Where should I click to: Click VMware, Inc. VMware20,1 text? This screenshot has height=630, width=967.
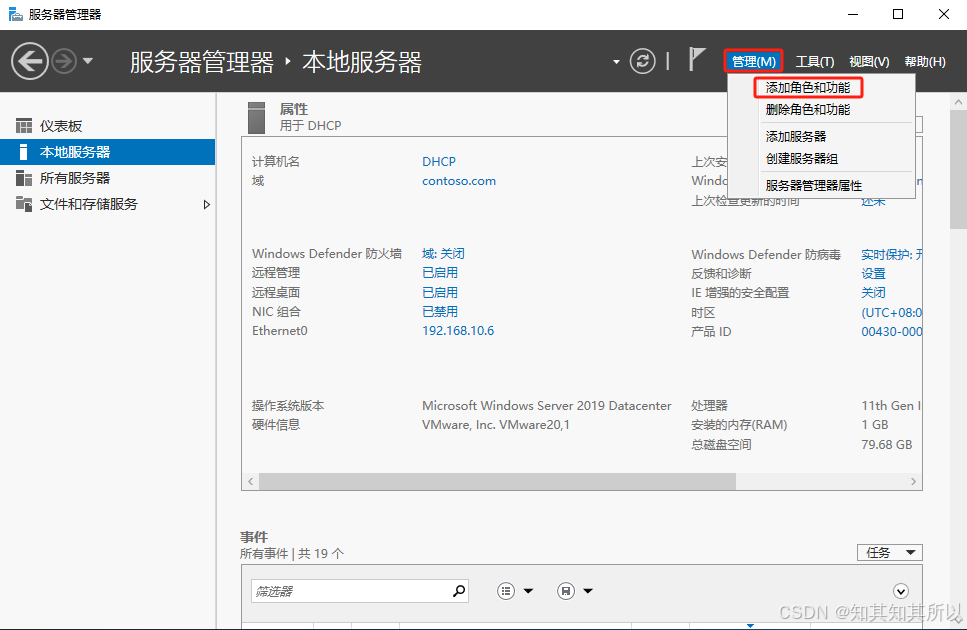pos(496,425)
